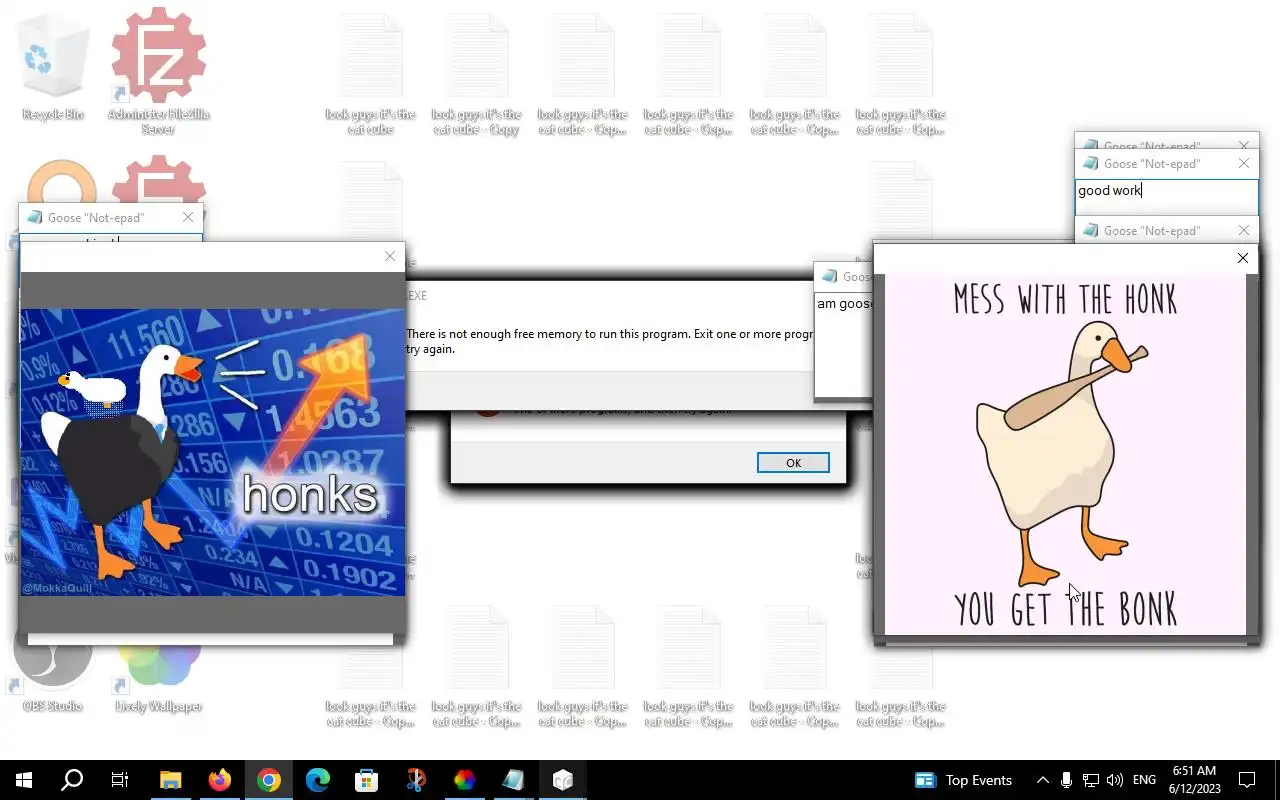
Task: Open the scissors snipping app in taskbar
Action: coord(416,780)
